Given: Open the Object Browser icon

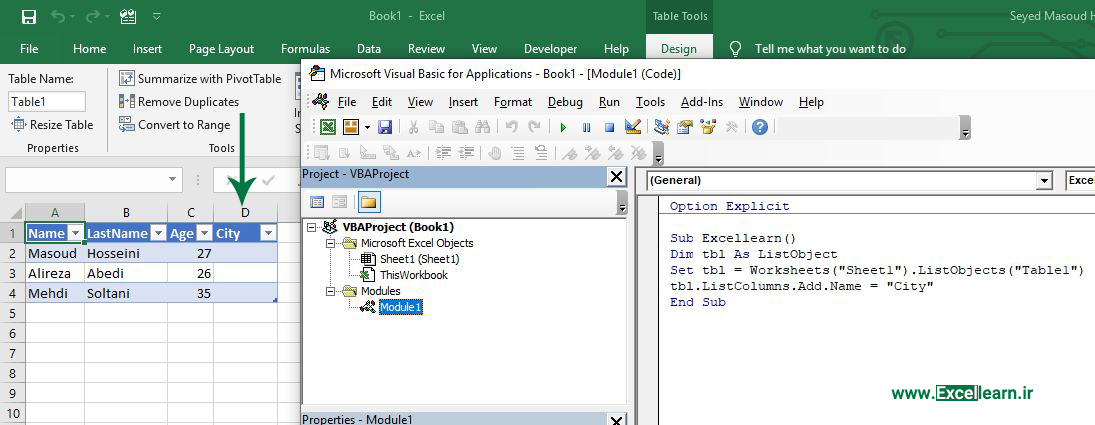Looking at the screenshot, I should tap(709, 127).
